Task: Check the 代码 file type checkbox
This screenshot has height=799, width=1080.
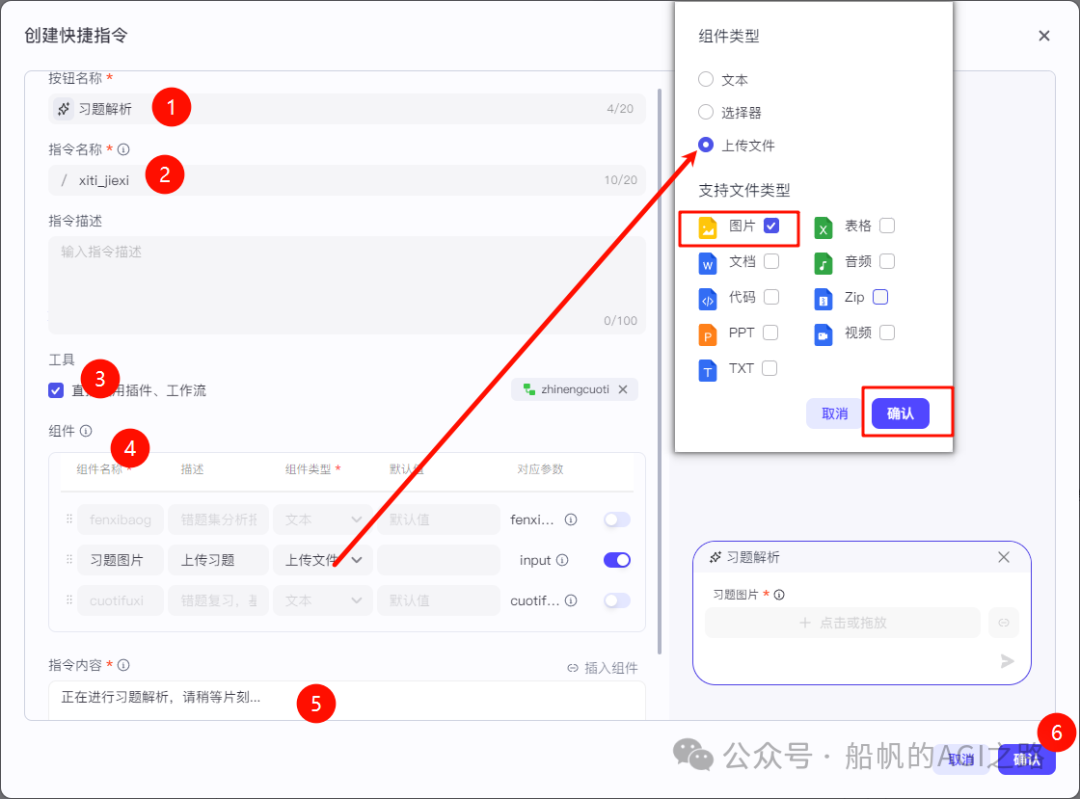Action: (x=771, y=296)
